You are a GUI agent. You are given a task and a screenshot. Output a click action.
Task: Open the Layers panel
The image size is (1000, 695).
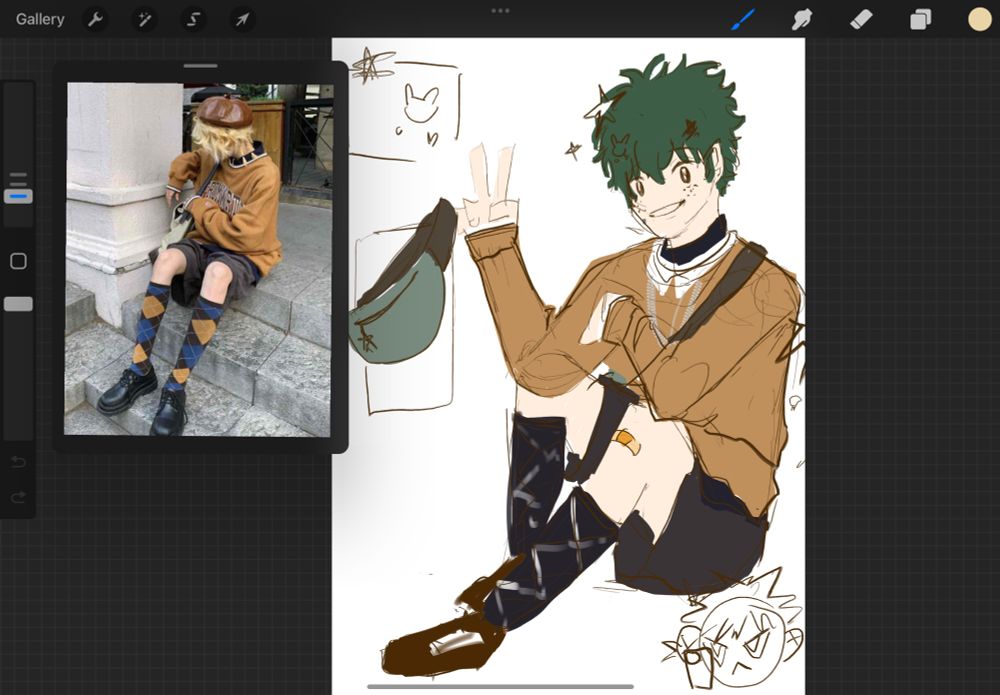(x=920, y=20)
